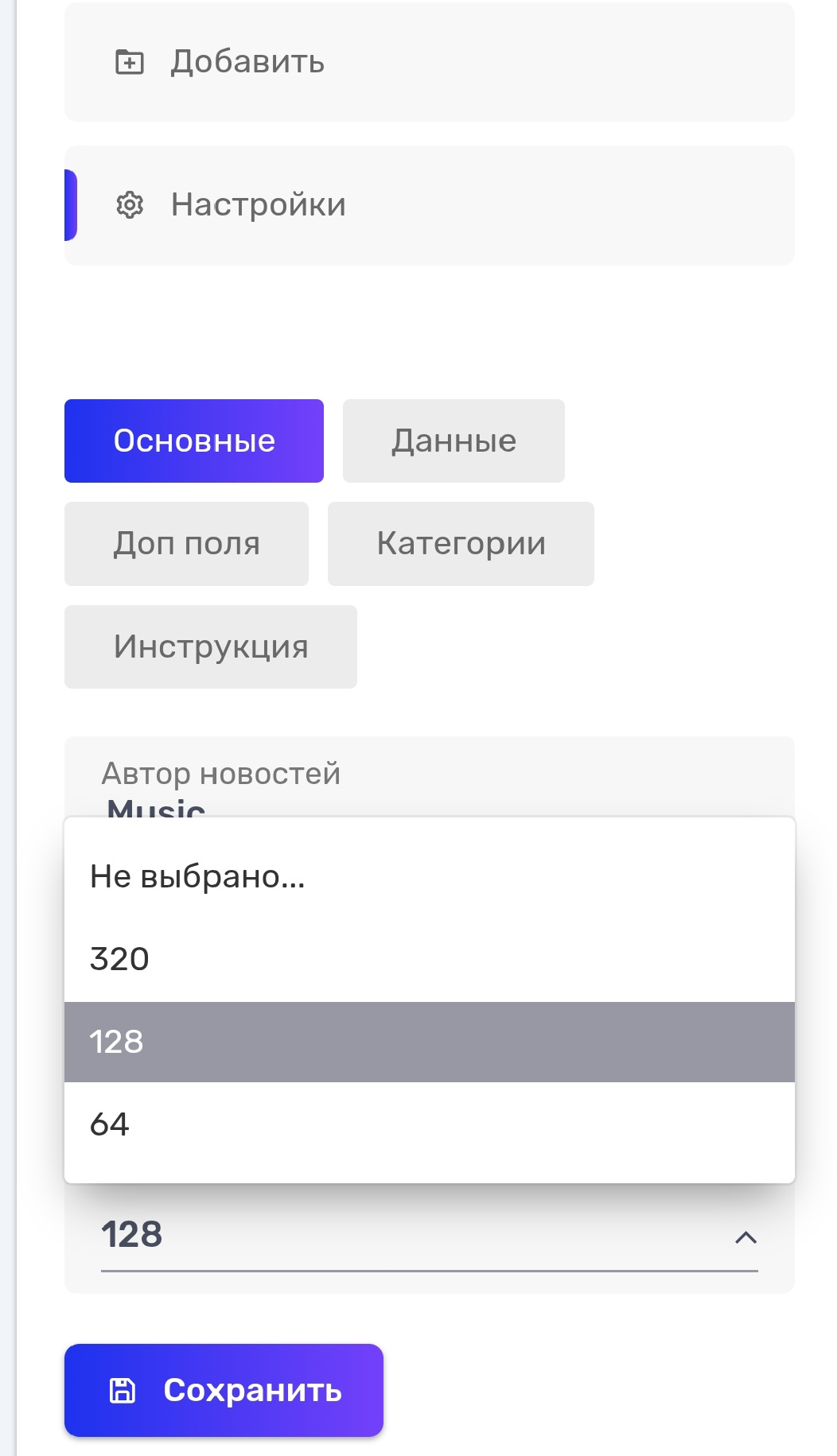Choose the Не выбрано... option
The width and height of the screenshot is (837, 1456).
point(197,876)
